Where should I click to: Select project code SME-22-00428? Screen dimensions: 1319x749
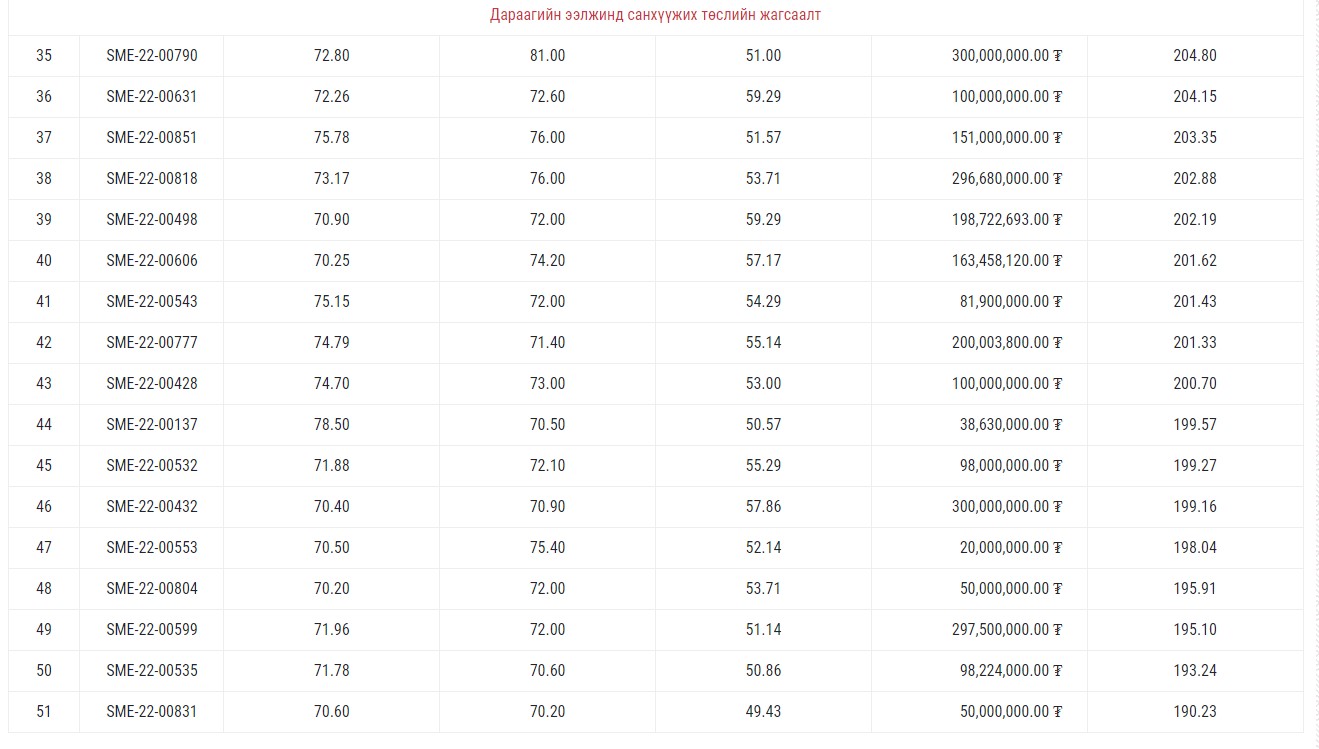coord(152,384)
